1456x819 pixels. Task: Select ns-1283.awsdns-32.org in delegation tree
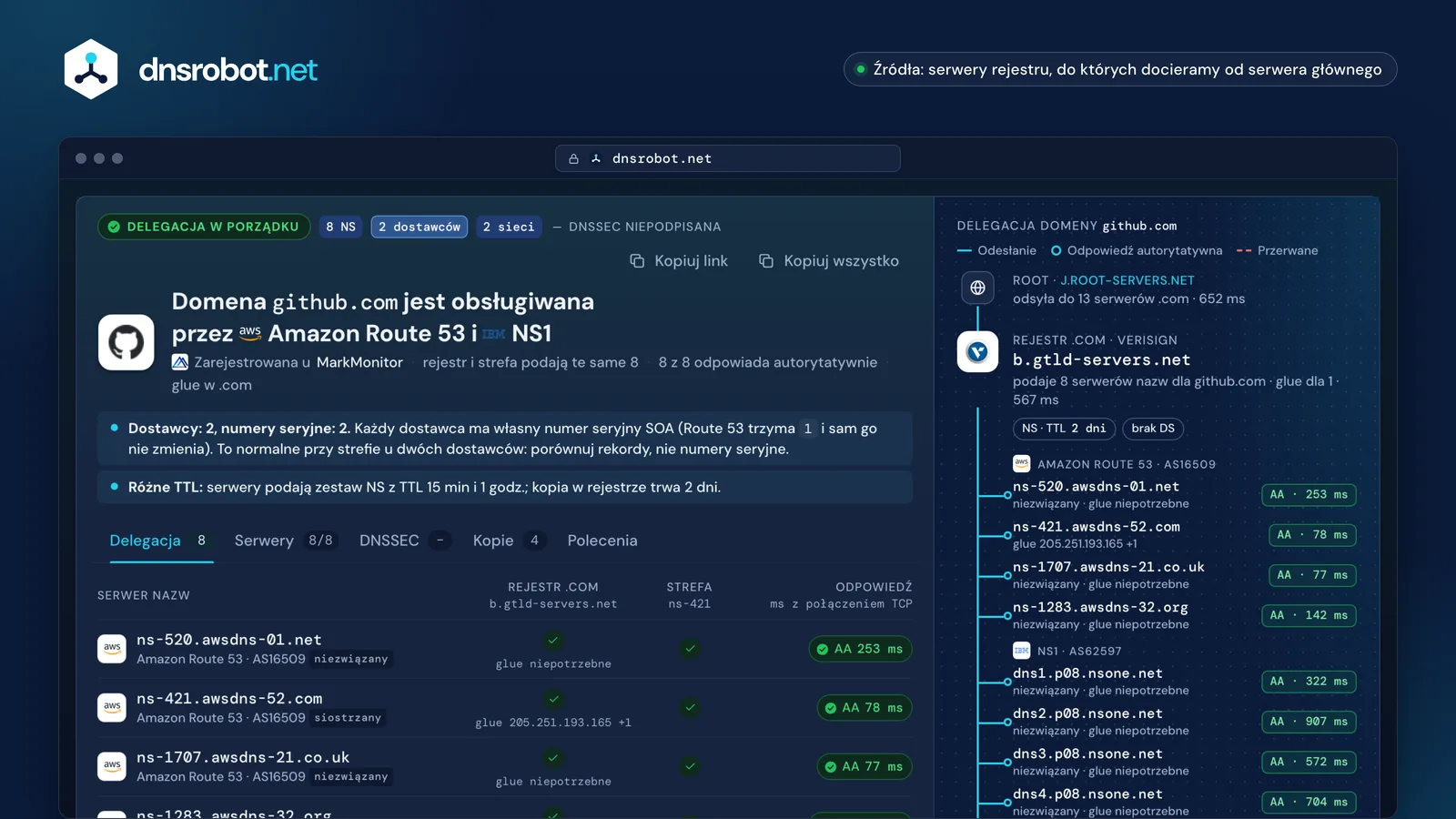(1100, 607)
